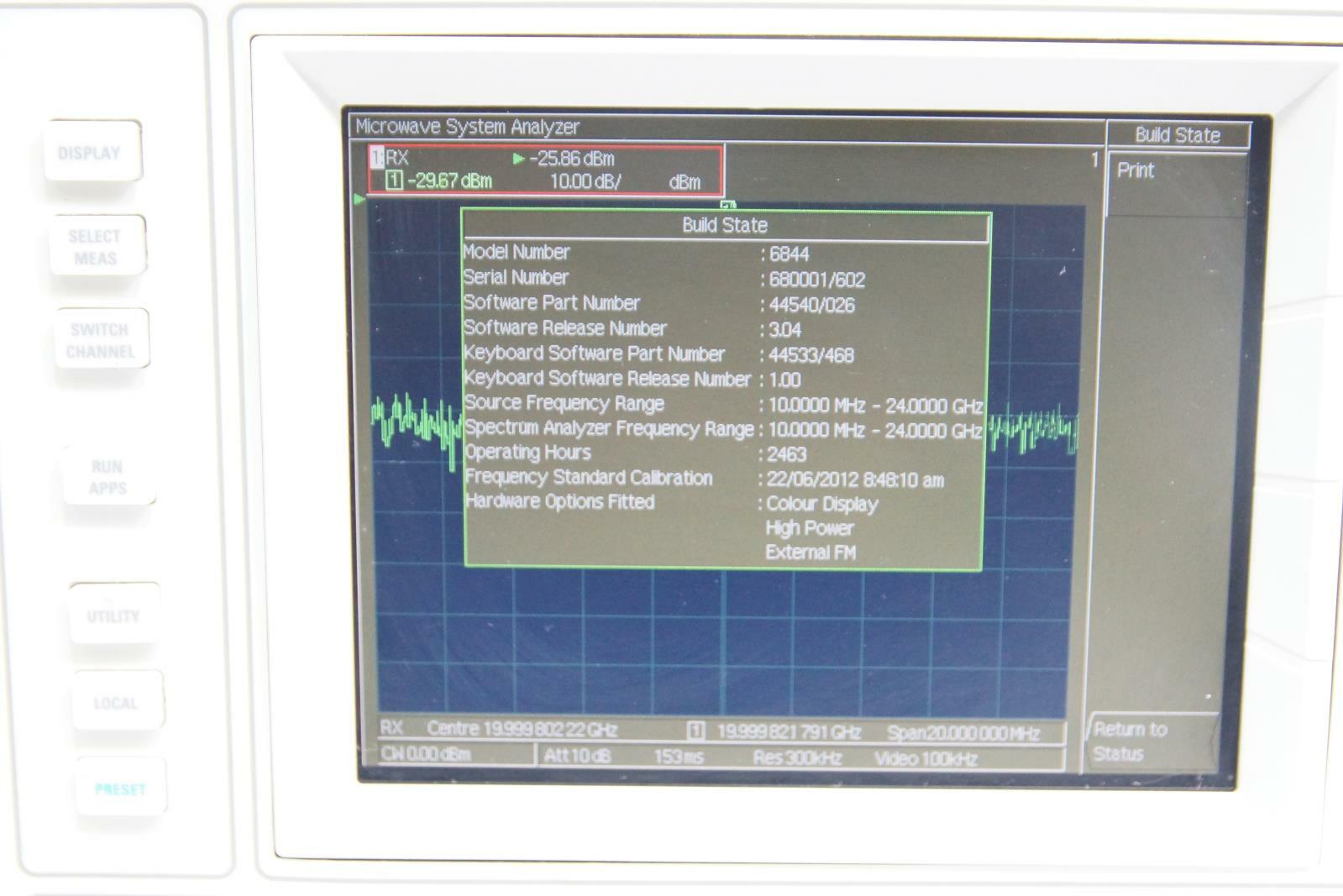Click the Source Frequency Range value
This screenshot has width=1343, height=896.
[875, 406]
